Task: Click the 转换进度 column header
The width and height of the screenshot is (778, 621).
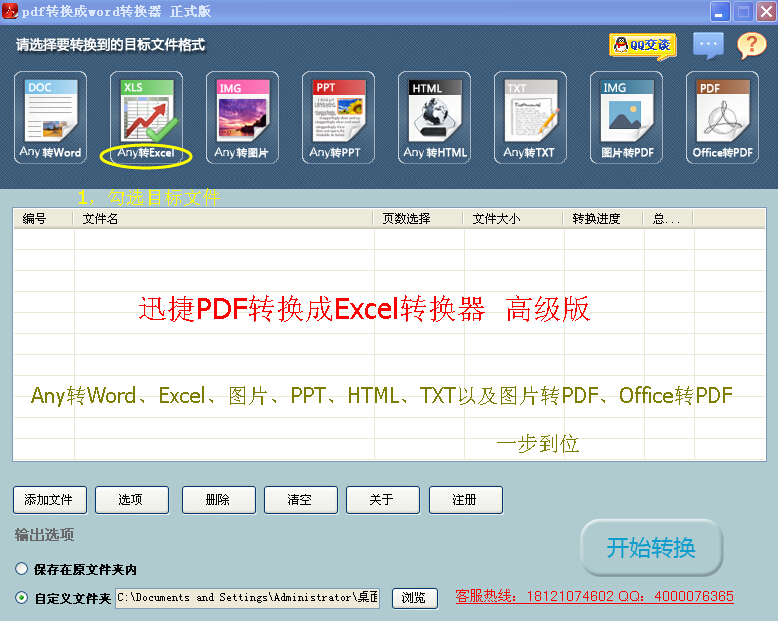Action: point(602,218)
